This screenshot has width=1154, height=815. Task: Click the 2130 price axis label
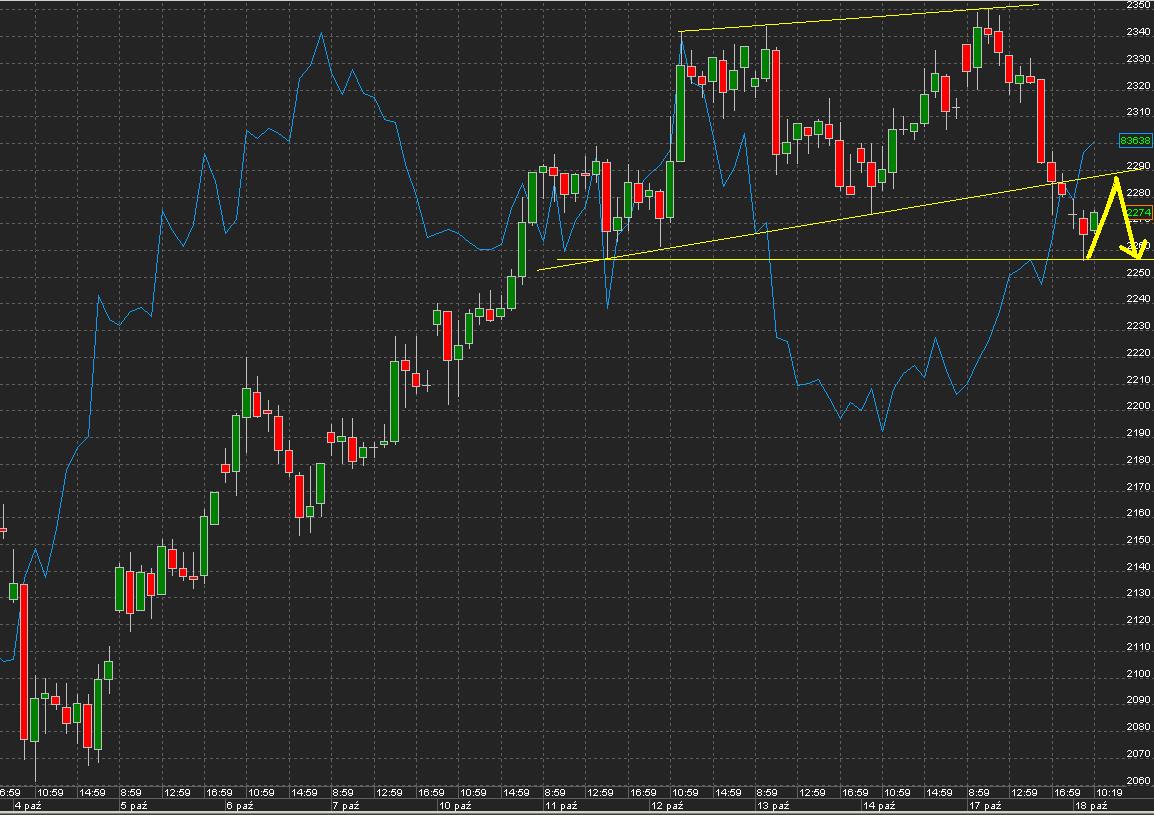pyautogui.click(x=1138, y=593)
